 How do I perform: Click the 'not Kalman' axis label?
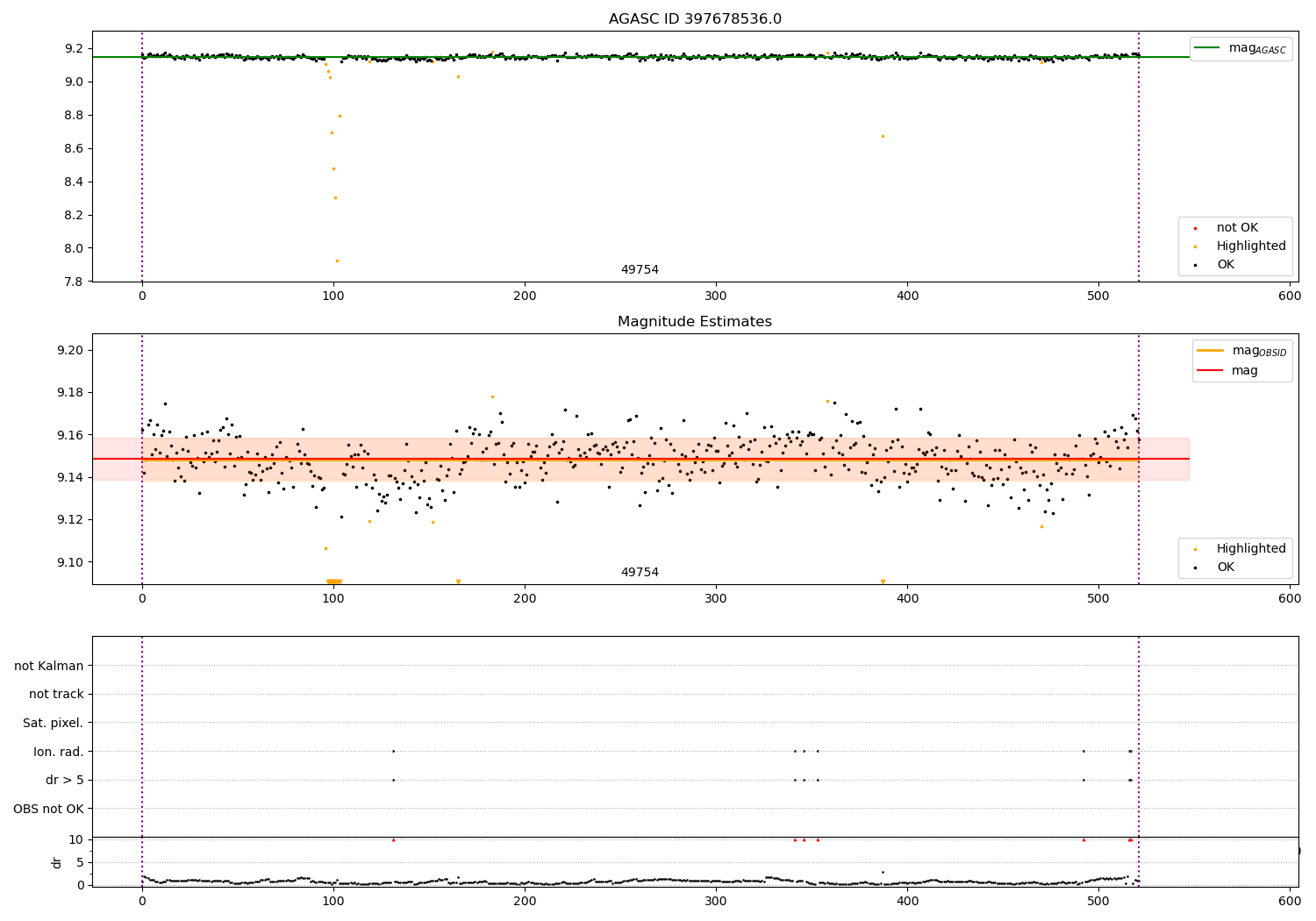click(x=49, y=666)
